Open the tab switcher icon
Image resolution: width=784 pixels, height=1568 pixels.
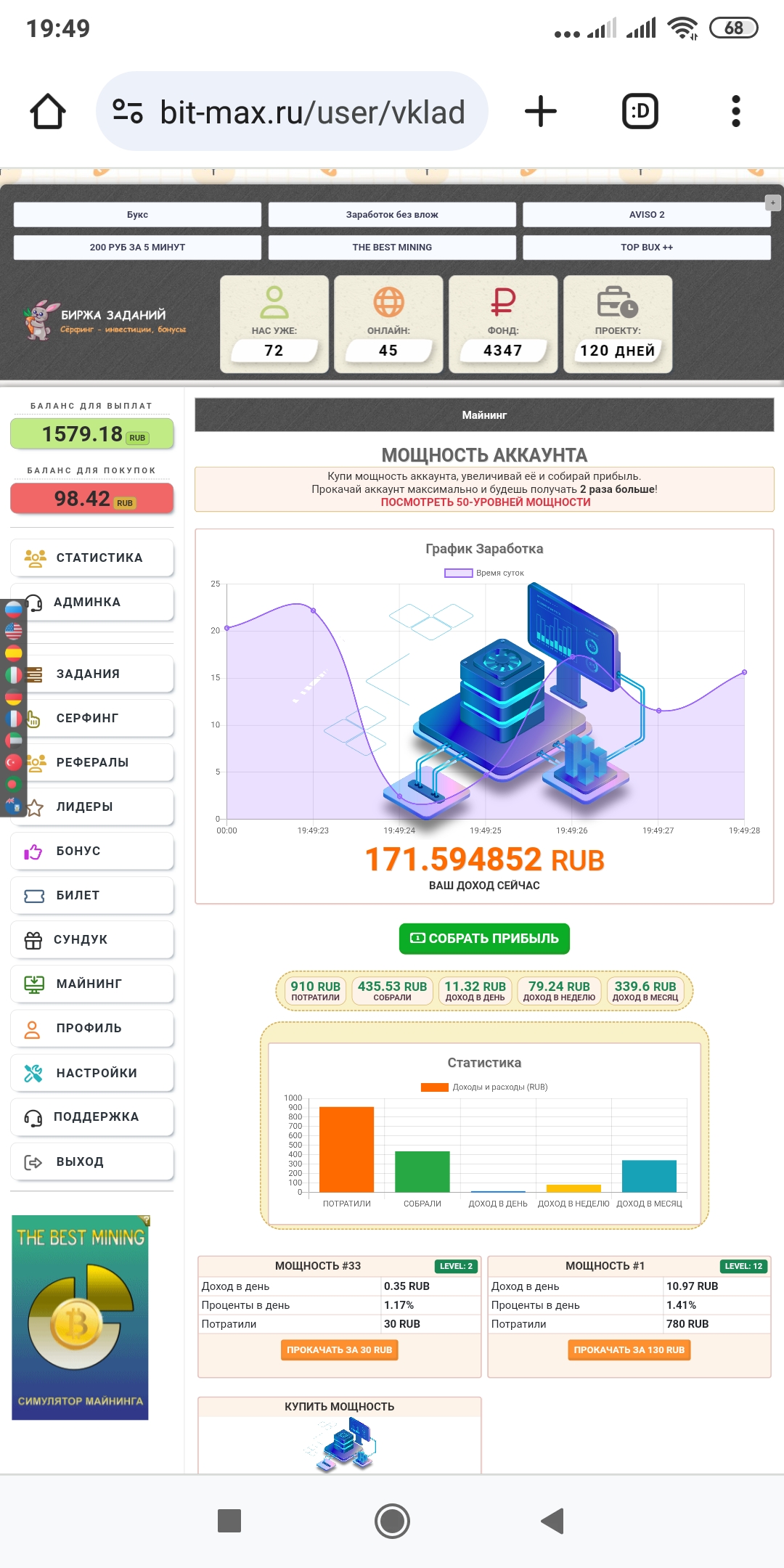point(640,112)
